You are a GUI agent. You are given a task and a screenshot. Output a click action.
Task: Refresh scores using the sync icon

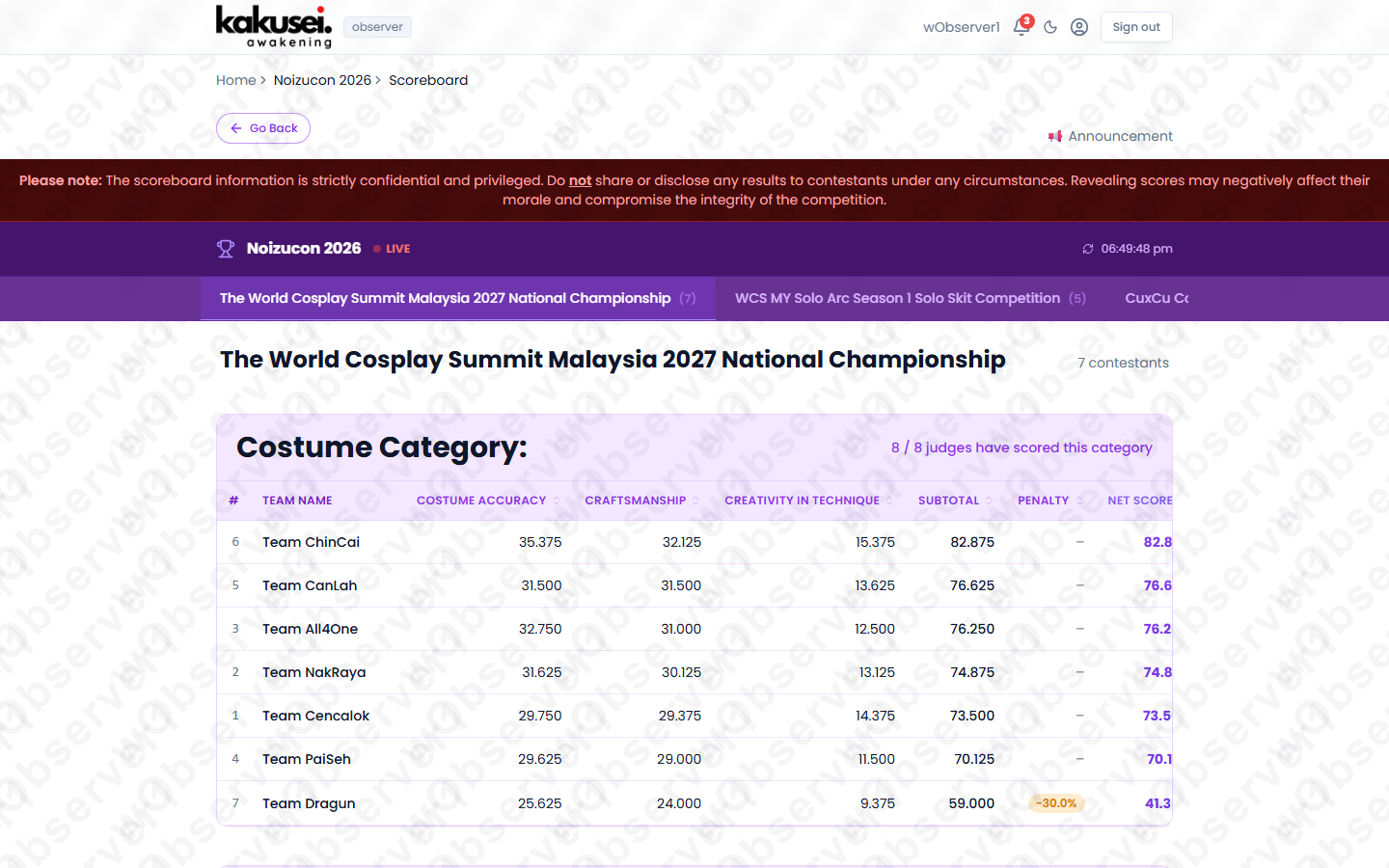[1088, 248]
